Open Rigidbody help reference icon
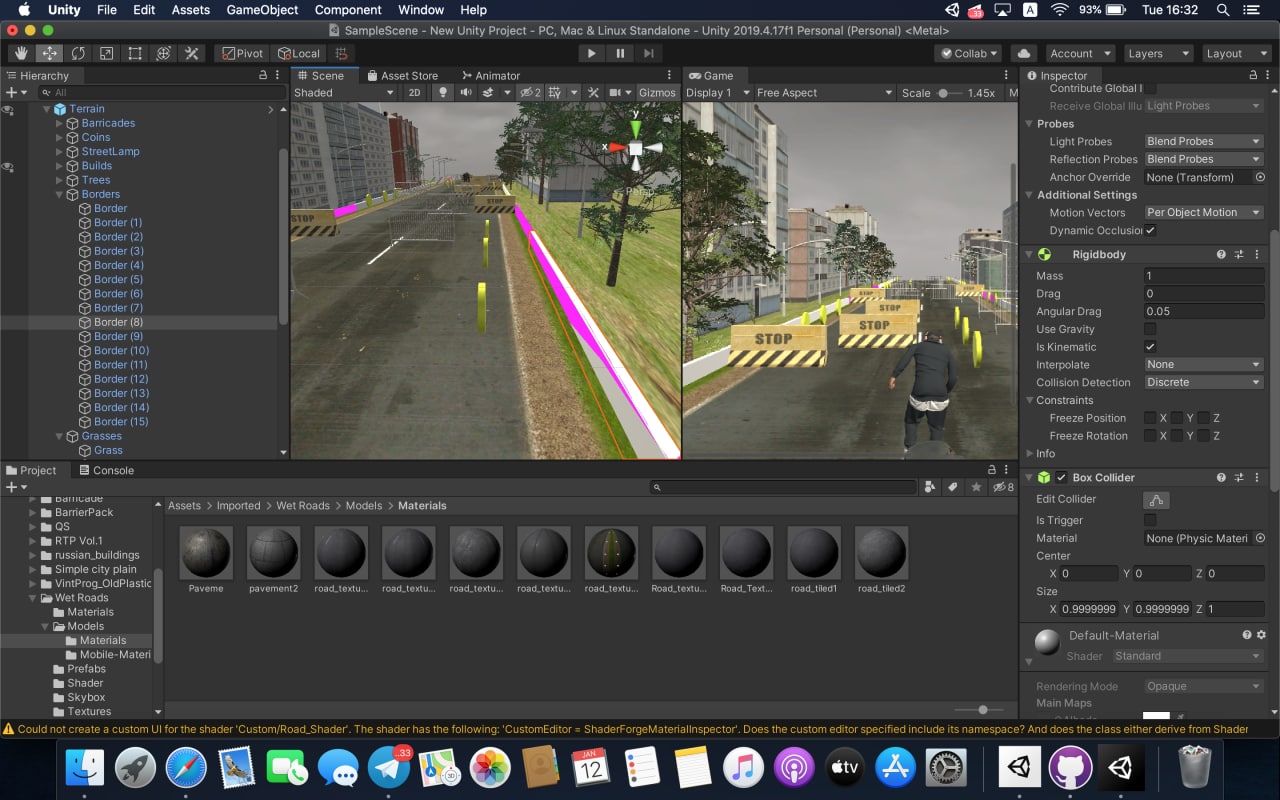This screenshot has height=800, width=1280. tap(1221, 255)
